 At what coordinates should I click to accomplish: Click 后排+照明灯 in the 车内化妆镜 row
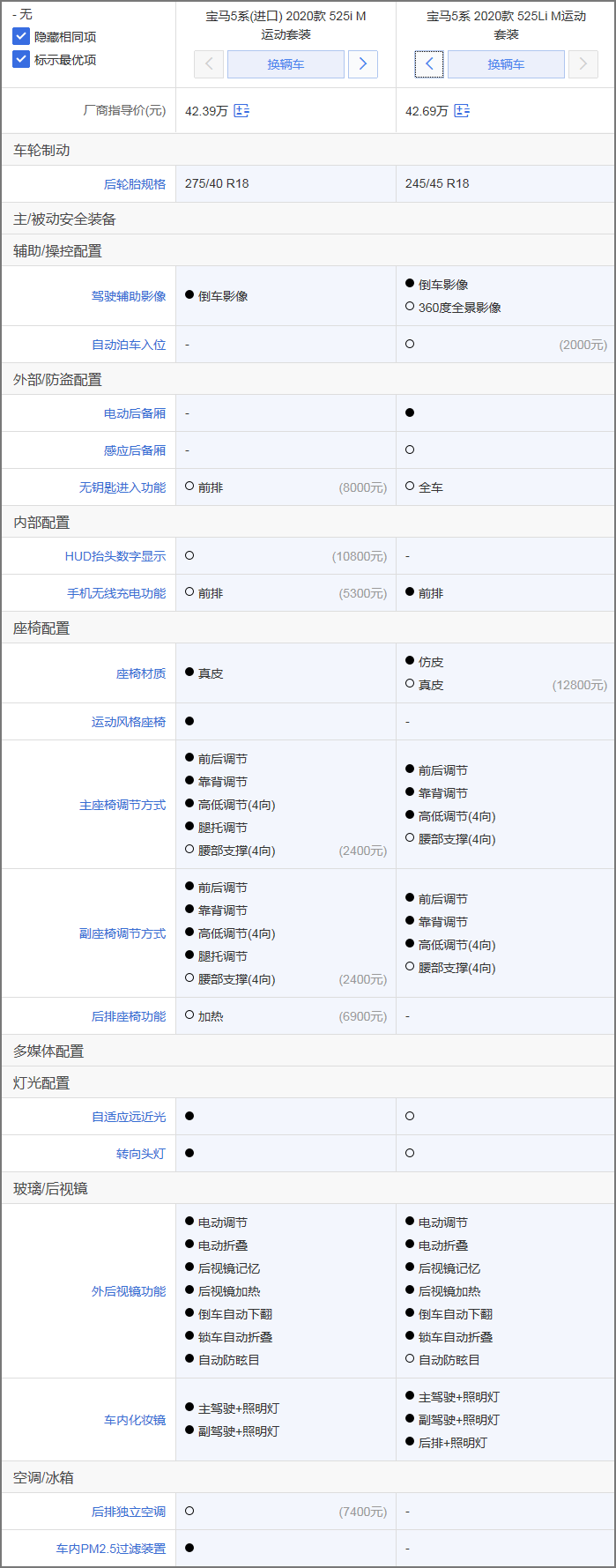pos(453,1443)
